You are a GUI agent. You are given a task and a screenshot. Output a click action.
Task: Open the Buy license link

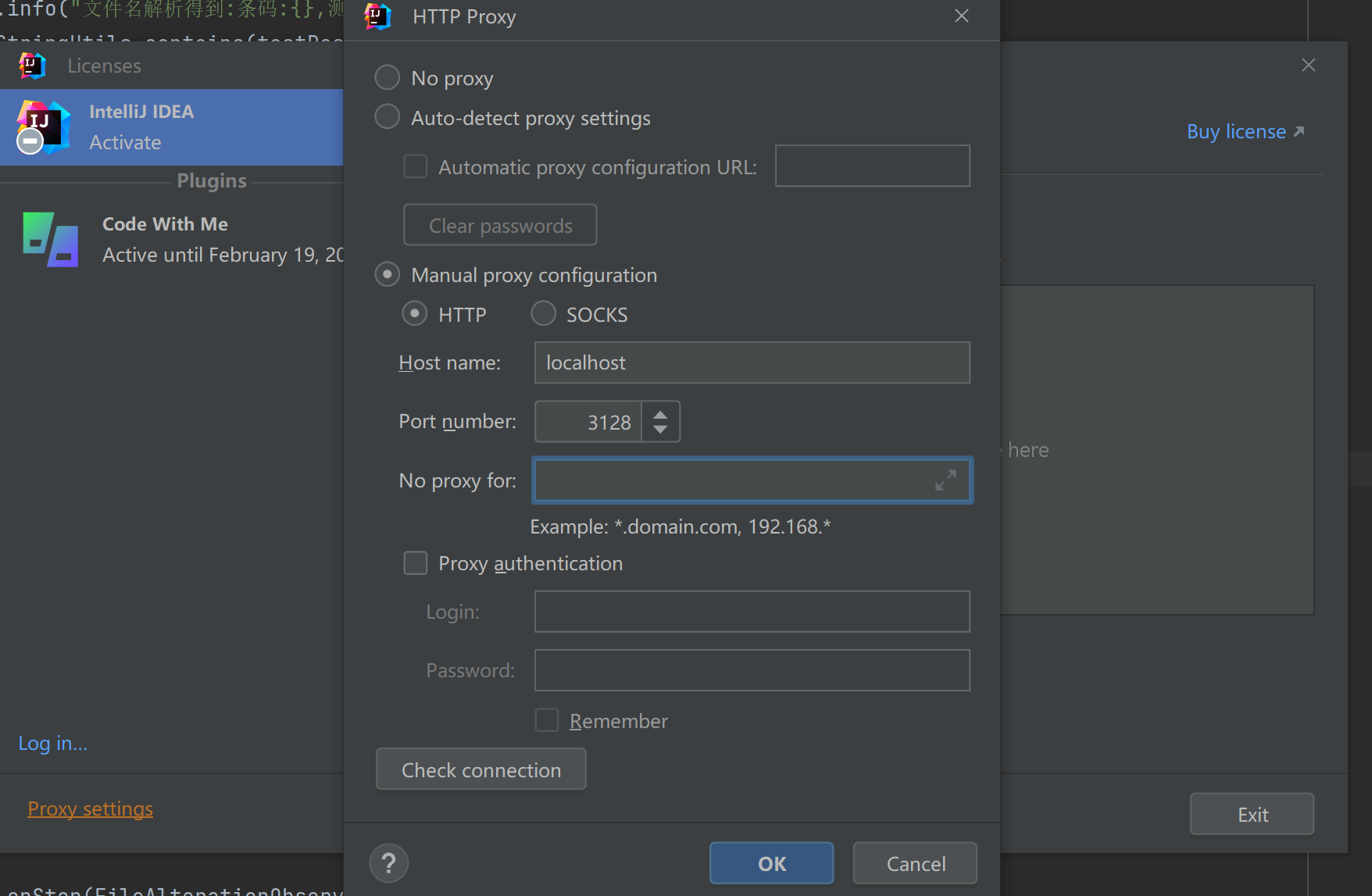click(x=1245, y=131)
